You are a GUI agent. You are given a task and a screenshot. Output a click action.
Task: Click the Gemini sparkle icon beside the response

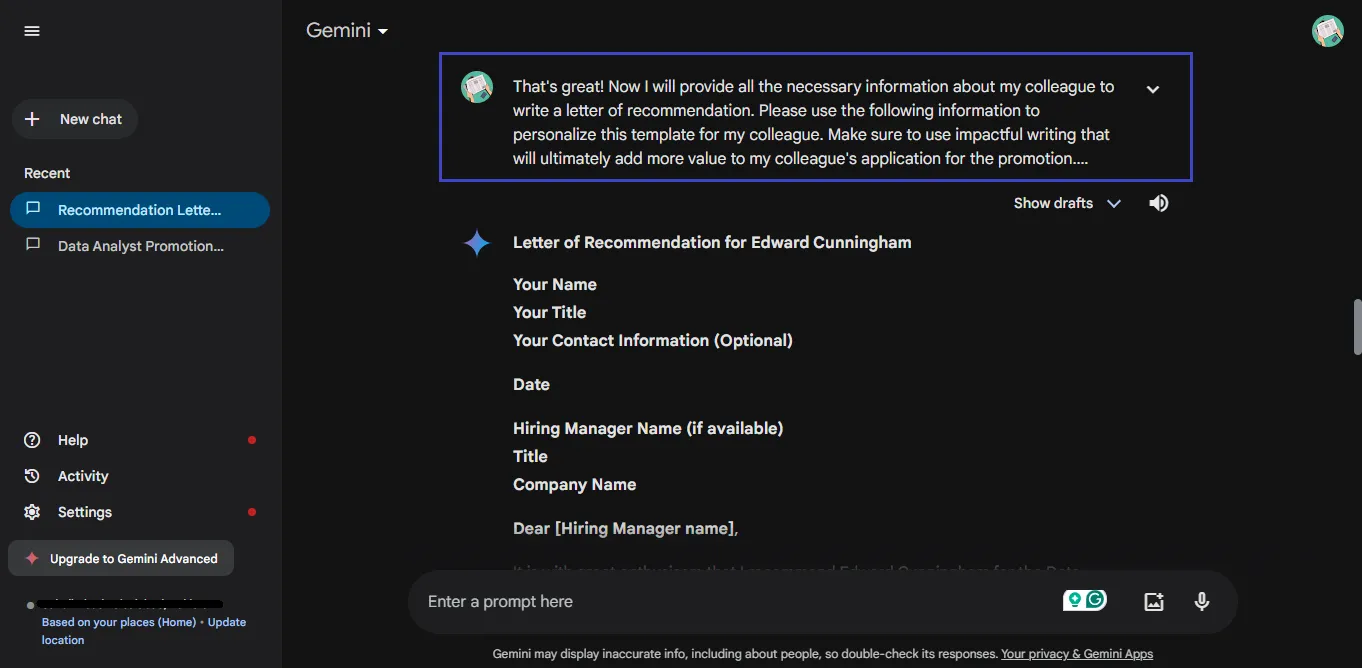coord(477,242)
